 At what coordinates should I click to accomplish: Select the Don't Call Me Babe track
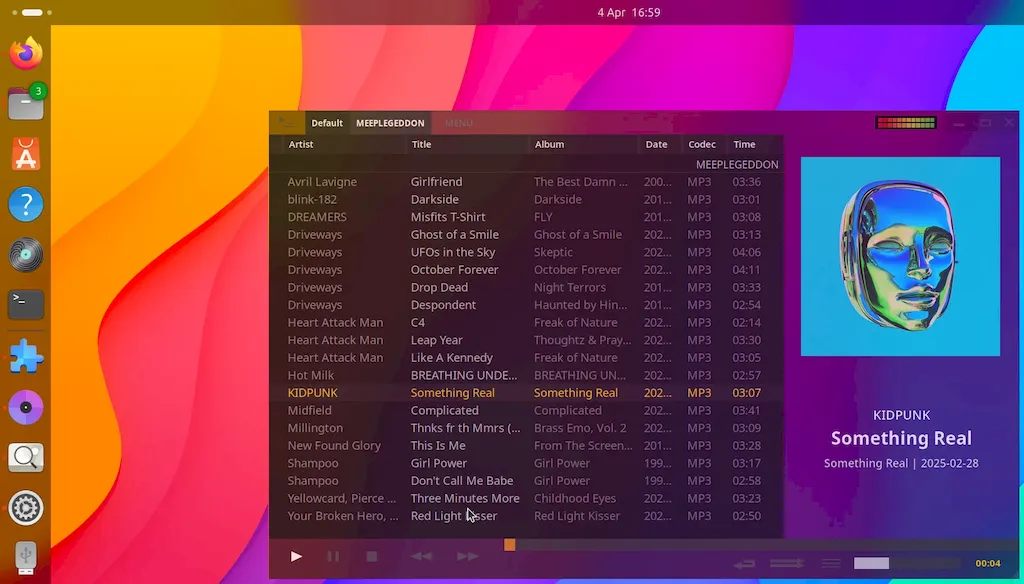click(526, 481)
